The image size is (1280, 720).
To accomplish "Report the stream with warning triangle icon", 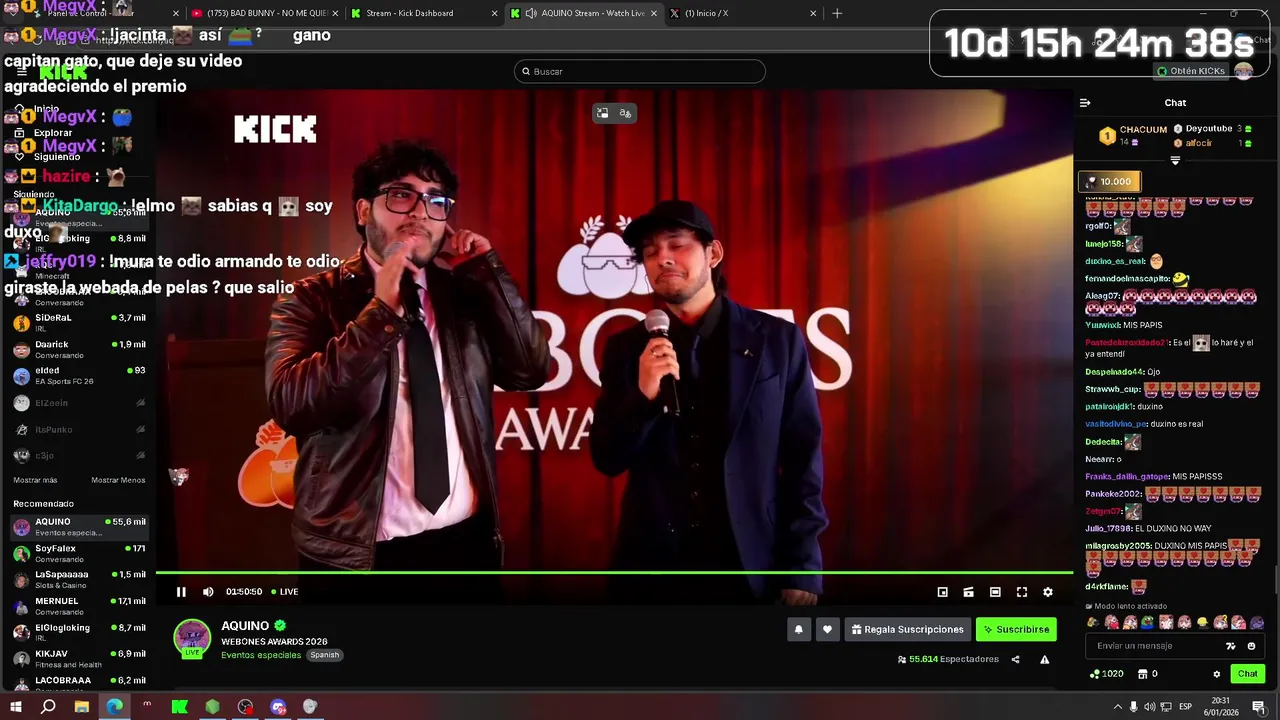I will pos(1044,659).
